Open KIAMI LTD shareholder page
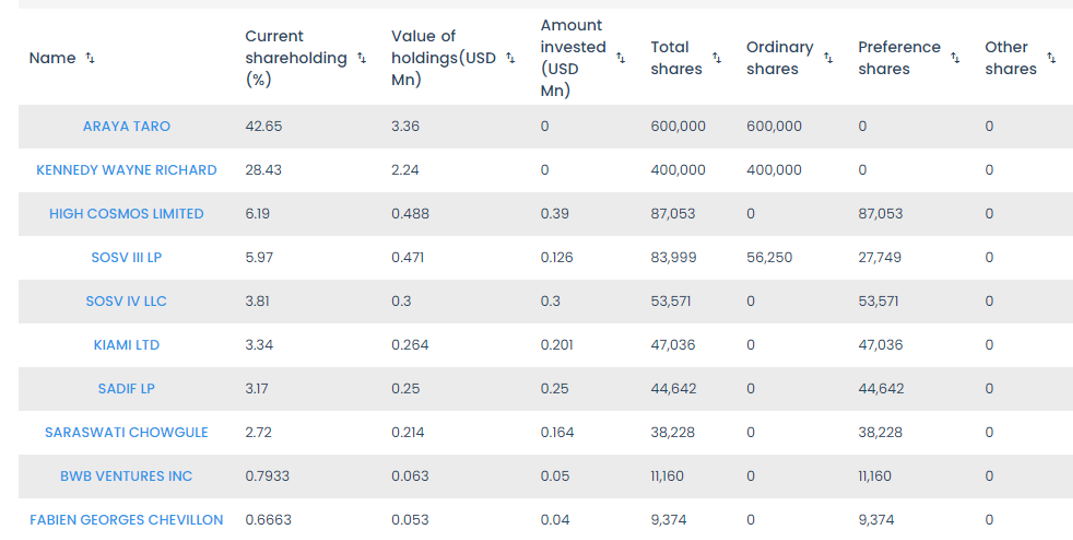1073x540 pixels. (x=126, y=345)
